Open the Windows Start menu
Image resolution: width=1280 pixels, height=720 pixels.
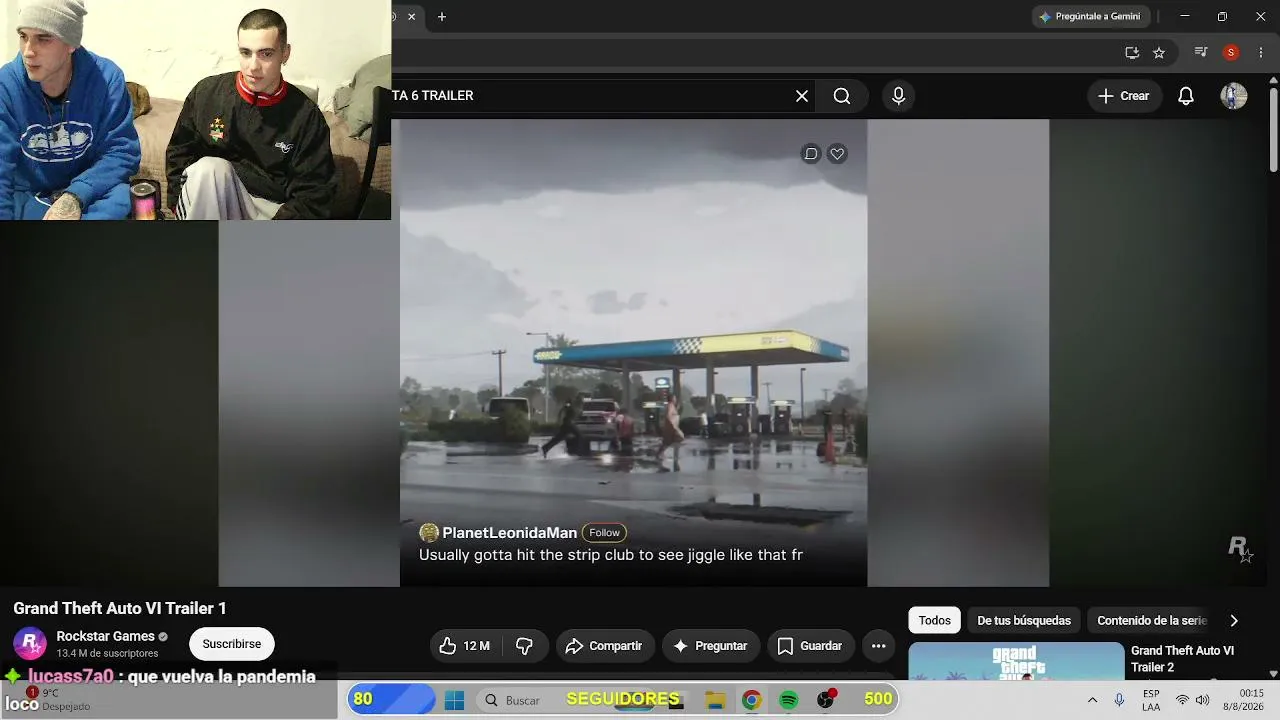(454, 700)
